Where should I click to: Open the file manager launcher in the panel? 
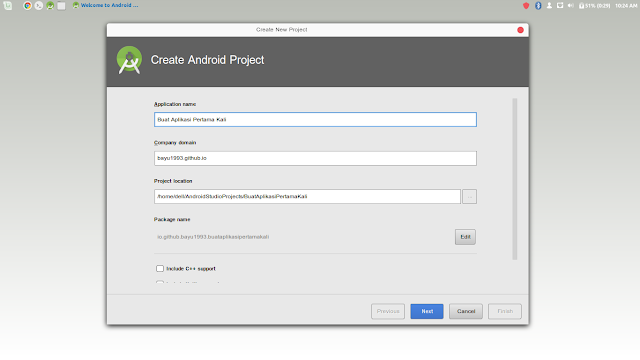(62, 6)
